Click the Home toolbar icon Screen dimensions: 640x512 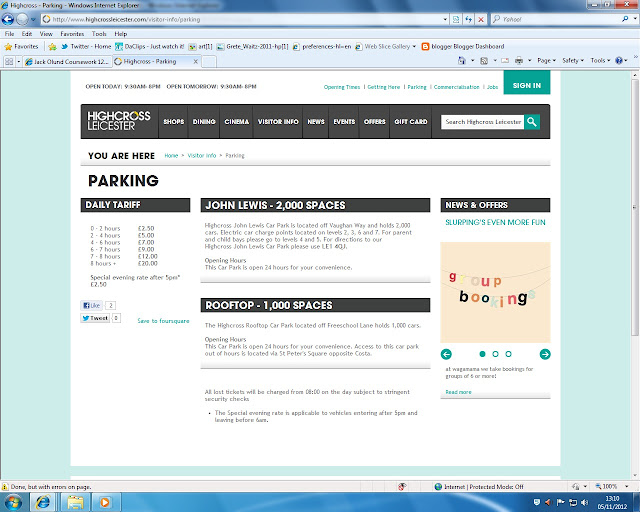click(462, 60)
